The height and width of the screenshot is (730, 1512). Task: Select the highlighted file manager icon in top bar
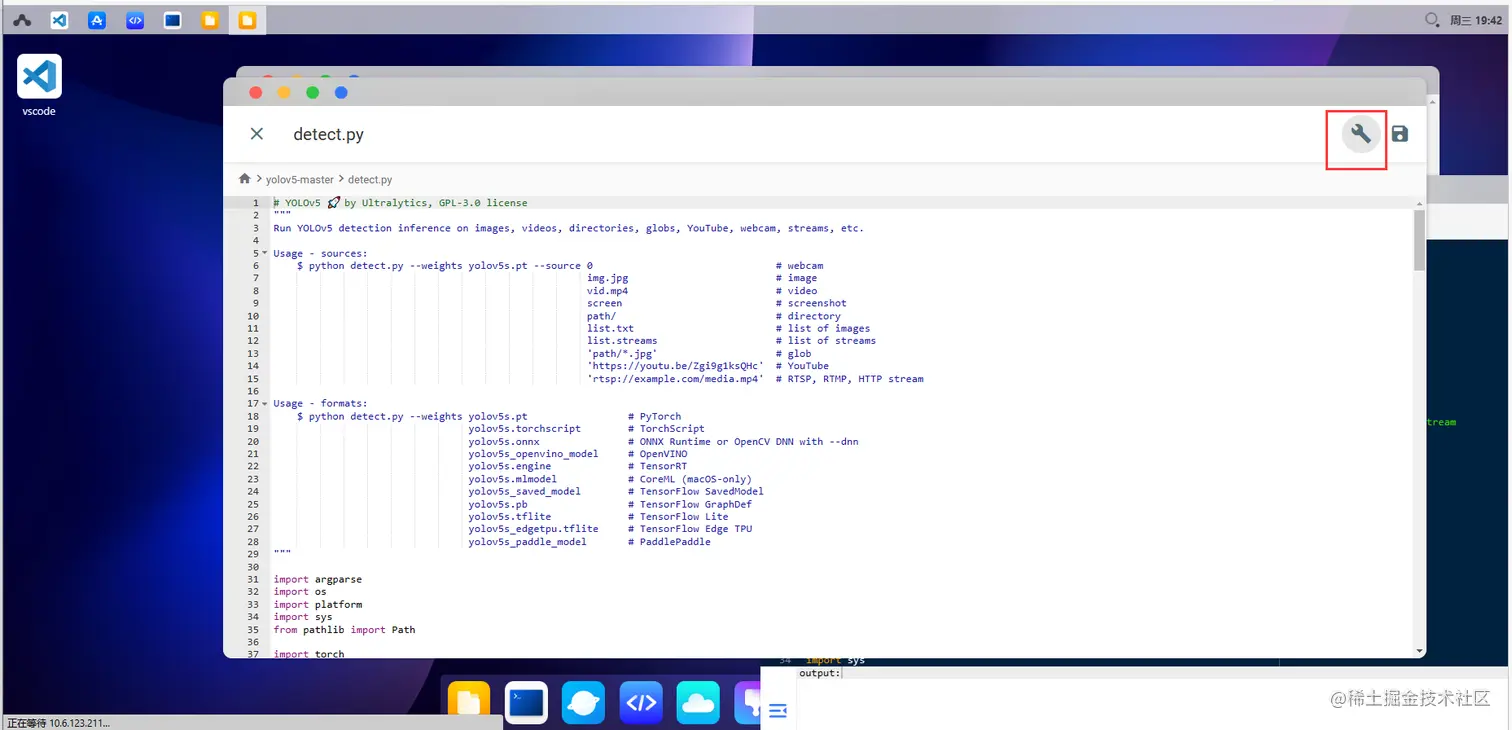pos(247,20)
